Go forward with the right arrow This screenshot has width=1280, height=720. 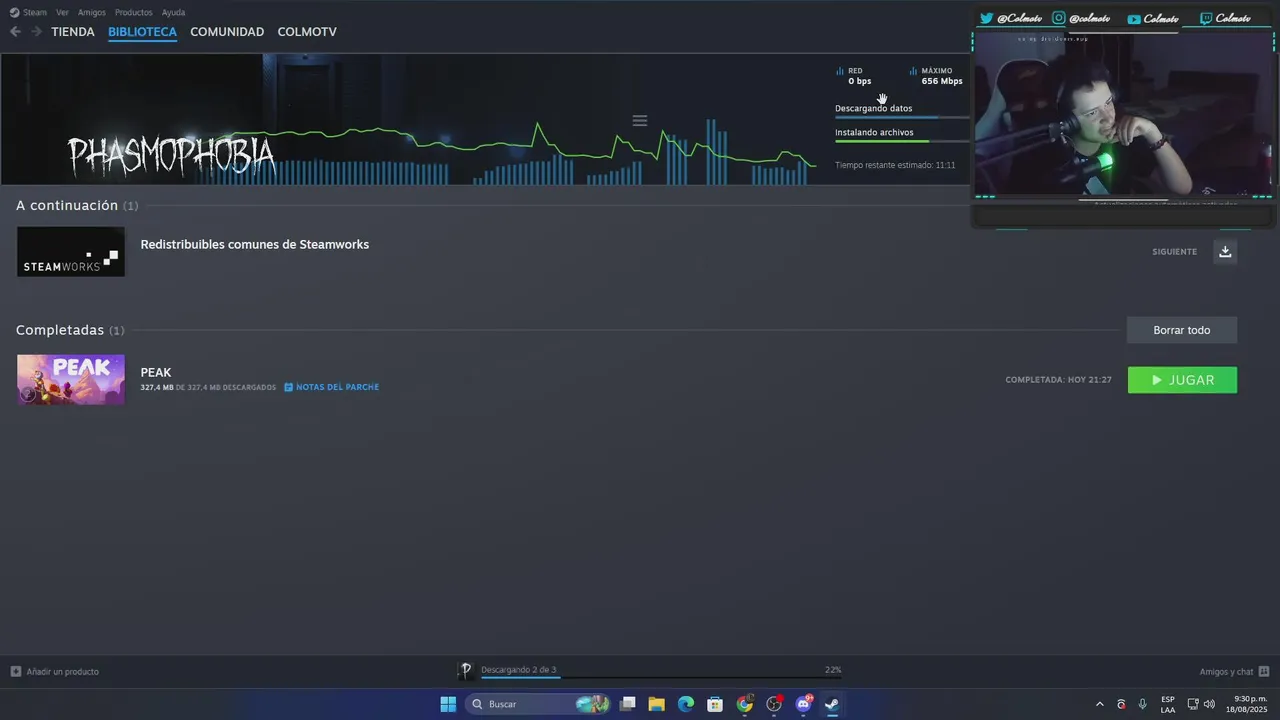(36, 32)
